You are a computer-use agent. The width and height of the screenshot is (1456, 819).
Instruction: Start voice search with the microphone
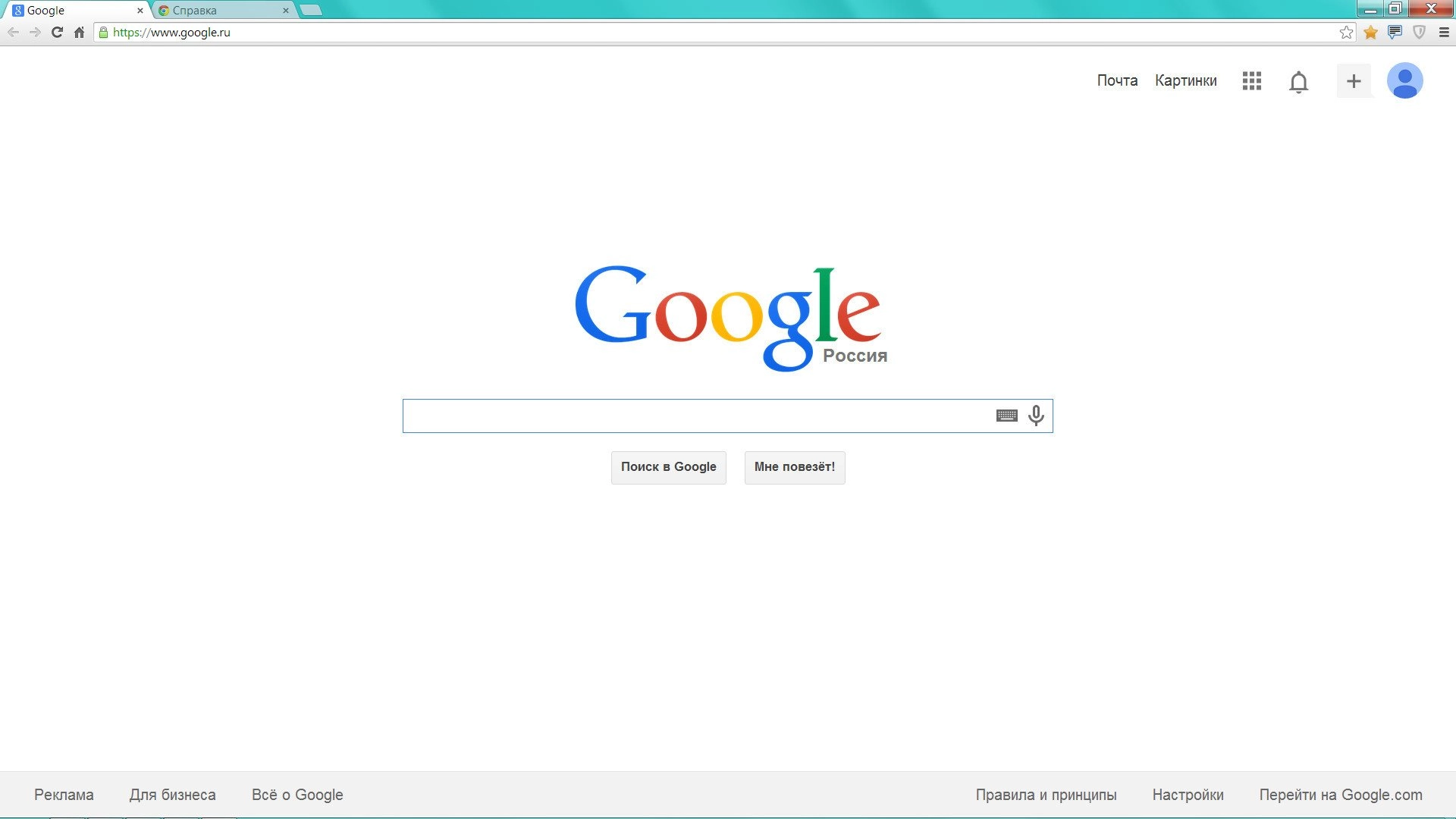1036,416
